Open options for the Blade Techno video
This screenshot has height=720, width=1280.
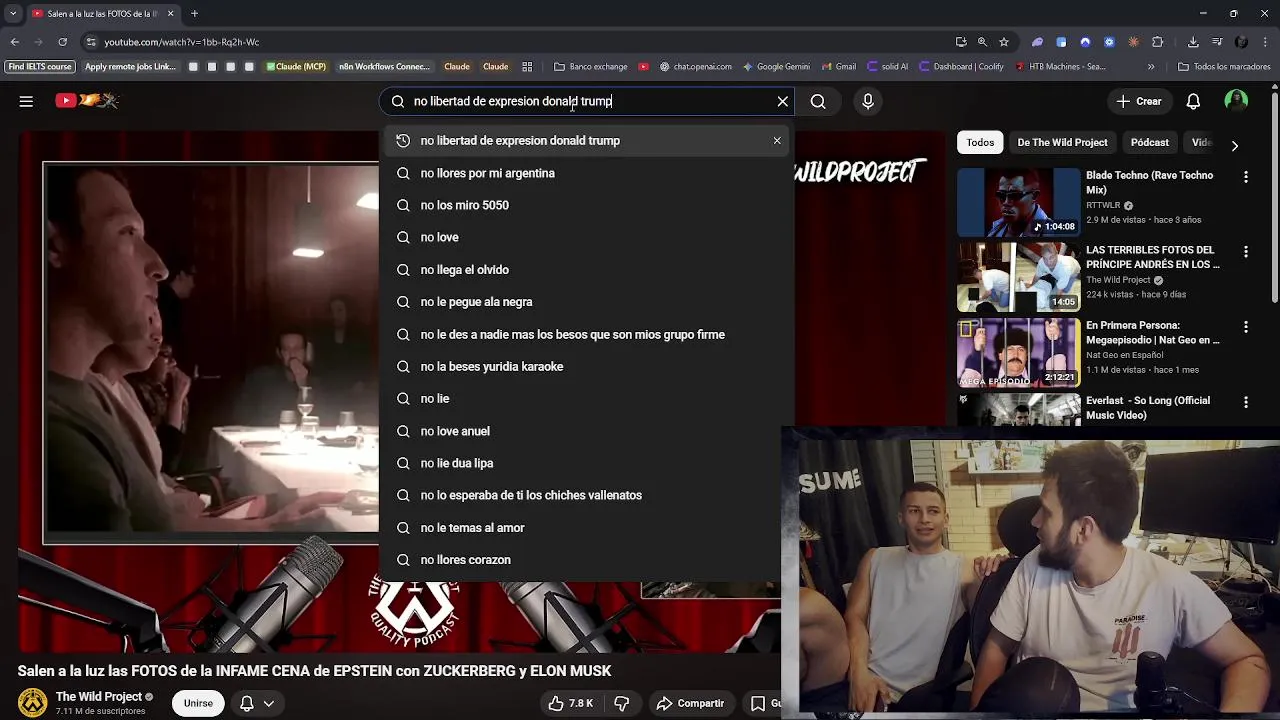pyautogui.click(x=1246, y=177)
